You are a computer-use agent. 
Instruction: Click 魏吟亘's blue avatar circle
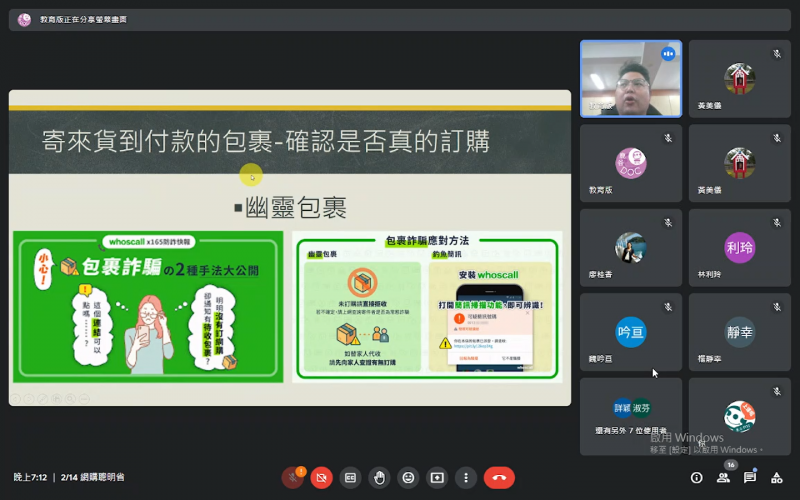point(631,332)
